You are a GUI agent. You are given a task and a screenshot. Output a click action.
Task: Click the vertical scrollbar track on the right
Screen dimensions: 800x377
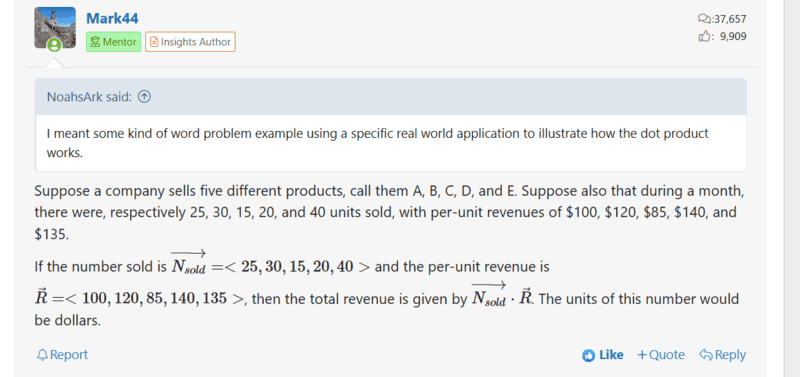(791, 188)
